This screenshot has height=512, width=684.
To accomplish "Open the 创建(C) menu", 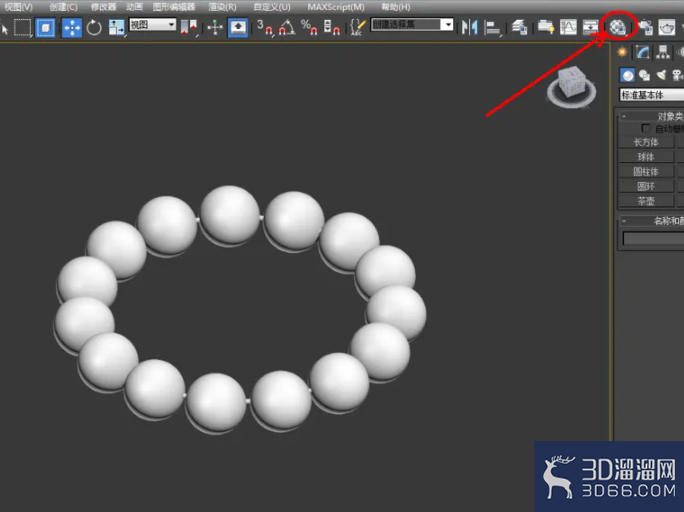I will click(x=63, y=7).
